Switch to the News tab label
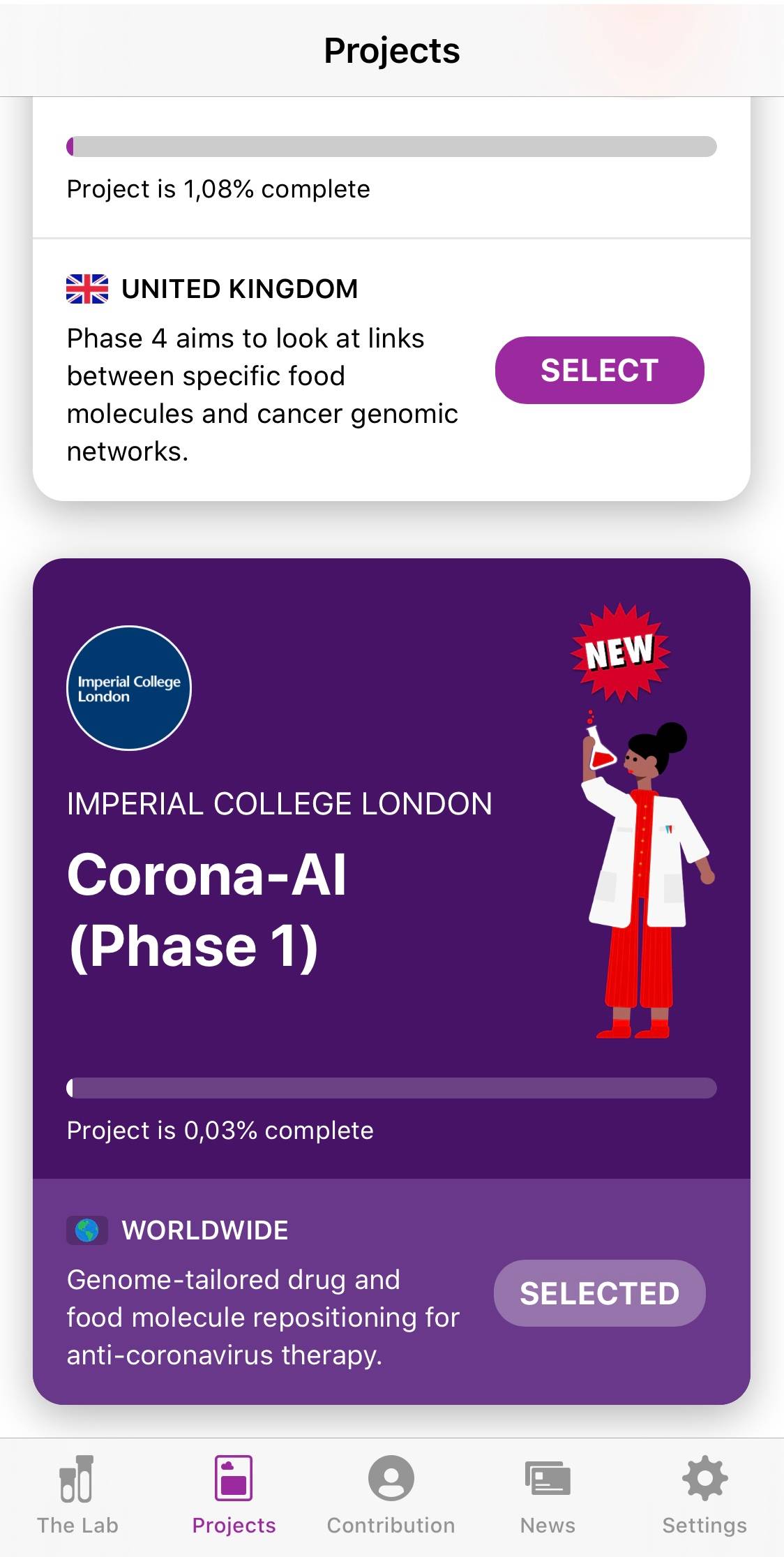Screen dimensions: 784x1557 pyautogui.click(x=548, y=1526)
